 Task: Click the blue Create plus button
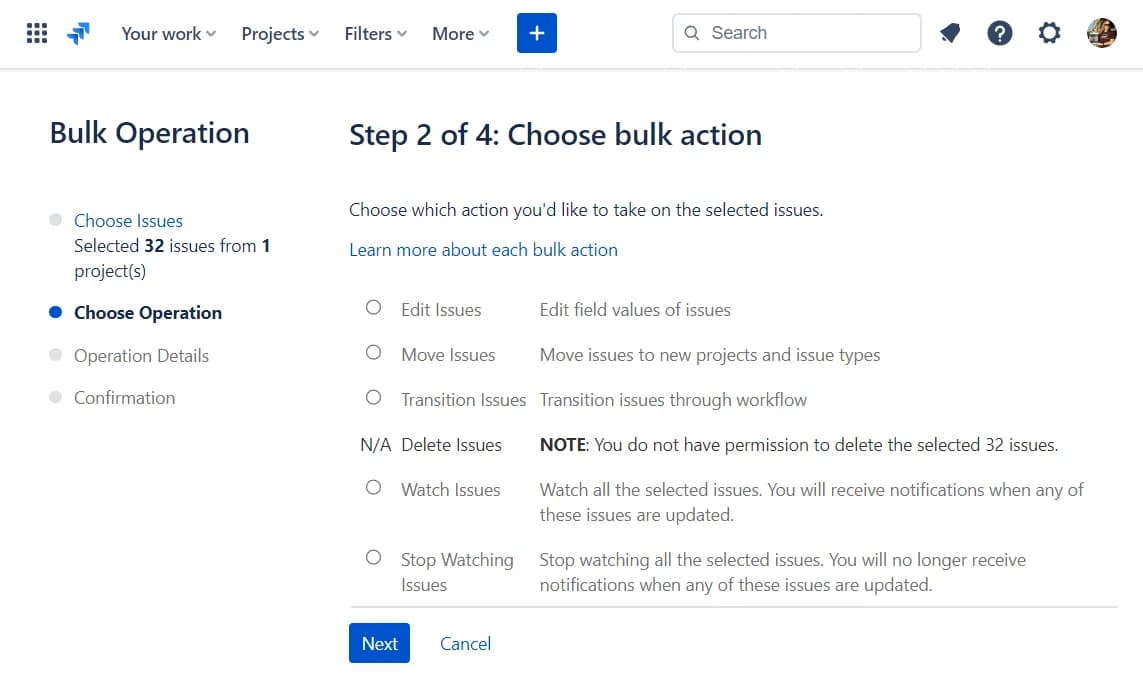(x=536, y=33)
